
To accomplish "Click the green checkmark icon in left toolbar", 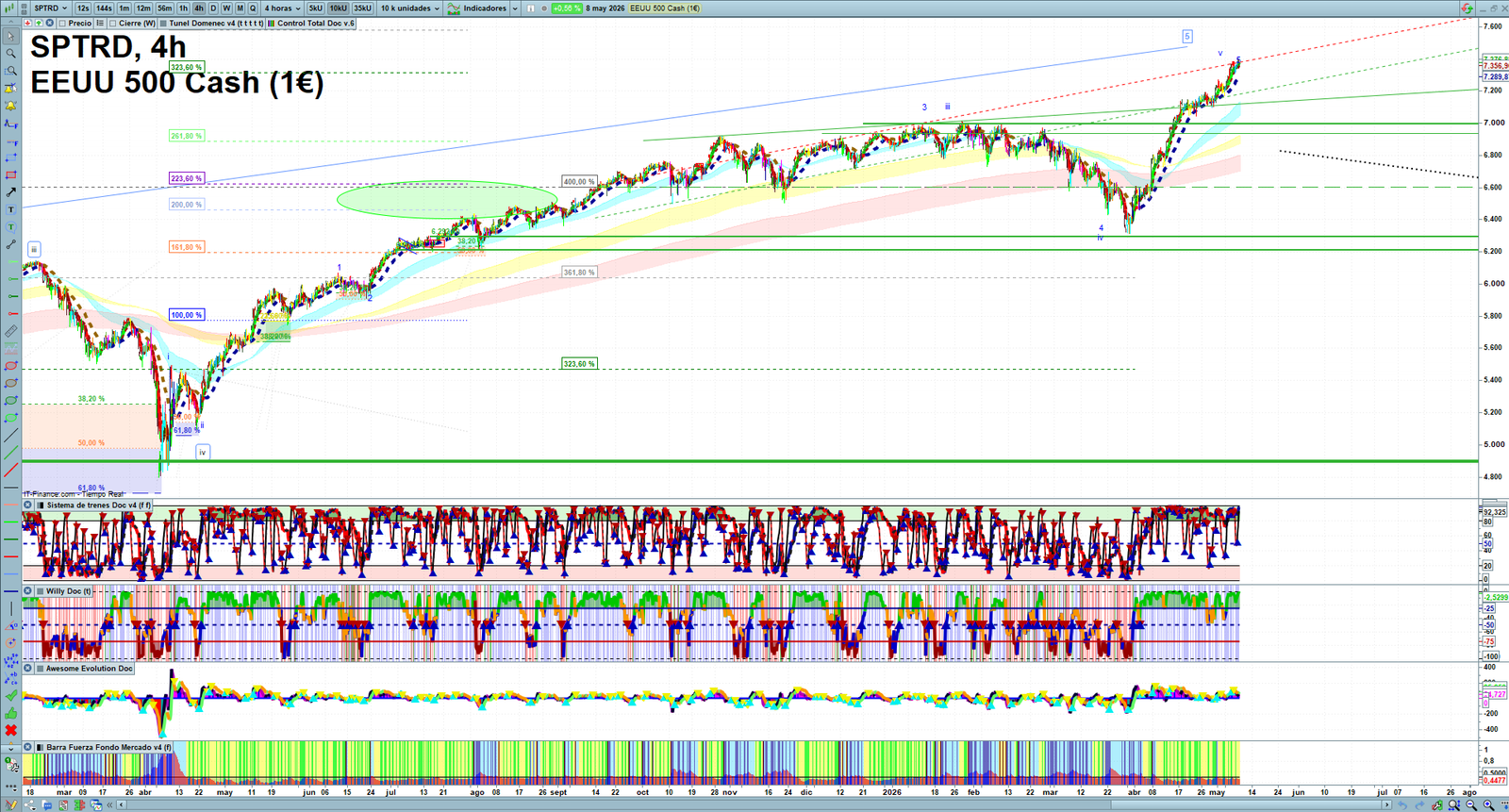I will [11, 695].
